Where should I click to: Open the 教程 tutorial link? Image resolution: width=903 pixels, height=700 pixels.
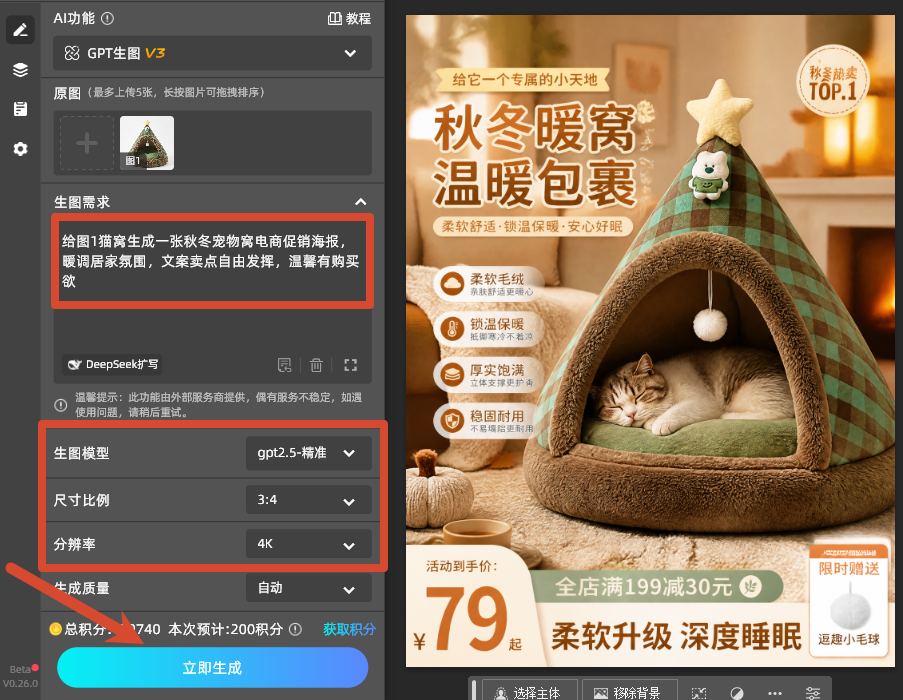coord(349,18)
